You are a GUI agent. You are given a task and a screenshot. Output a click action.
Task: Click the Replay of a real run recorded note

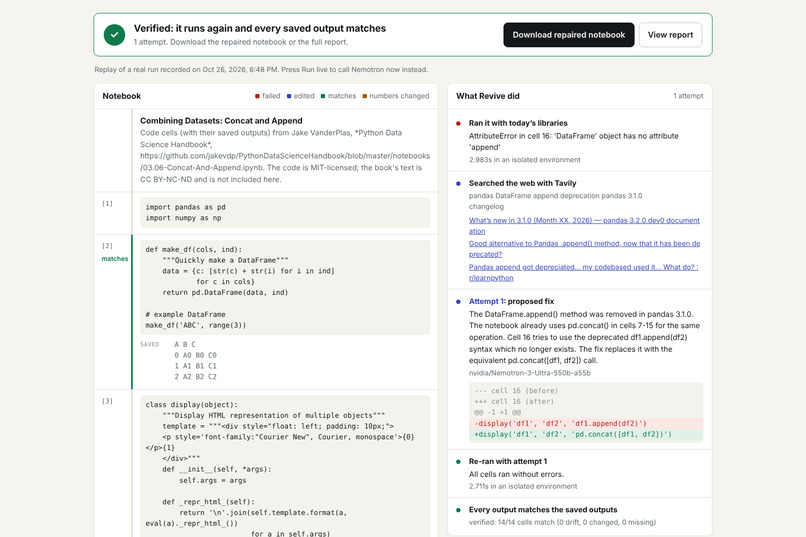click(261, 69)
